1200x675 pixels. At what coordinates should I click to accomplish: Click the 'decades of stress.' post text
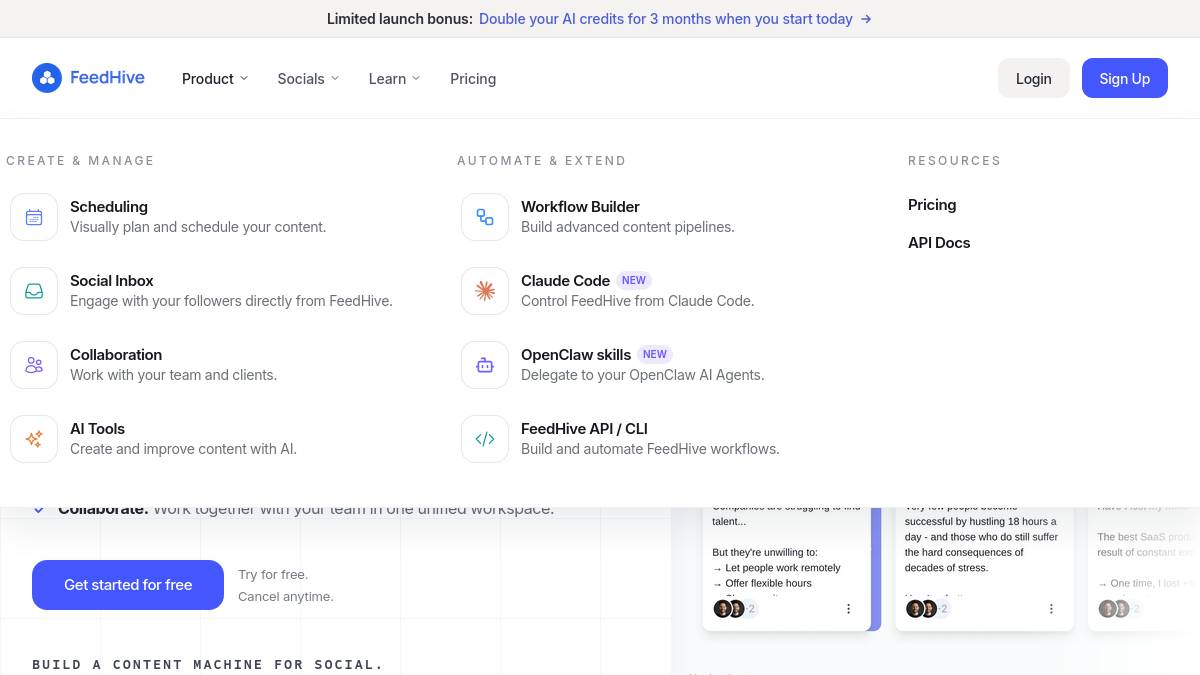tap(946, 568)
